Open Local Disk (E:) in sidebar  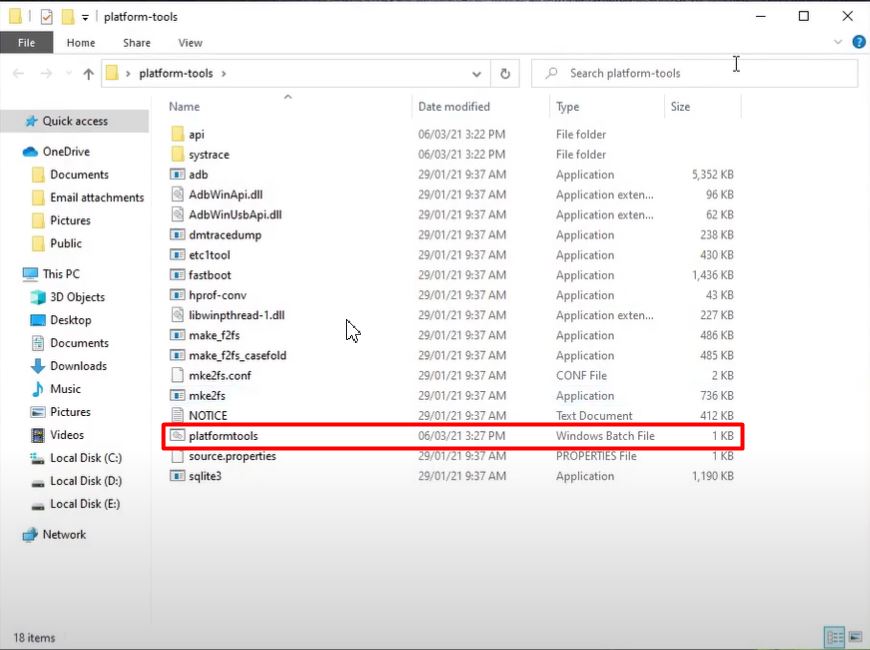pos(85,503)
